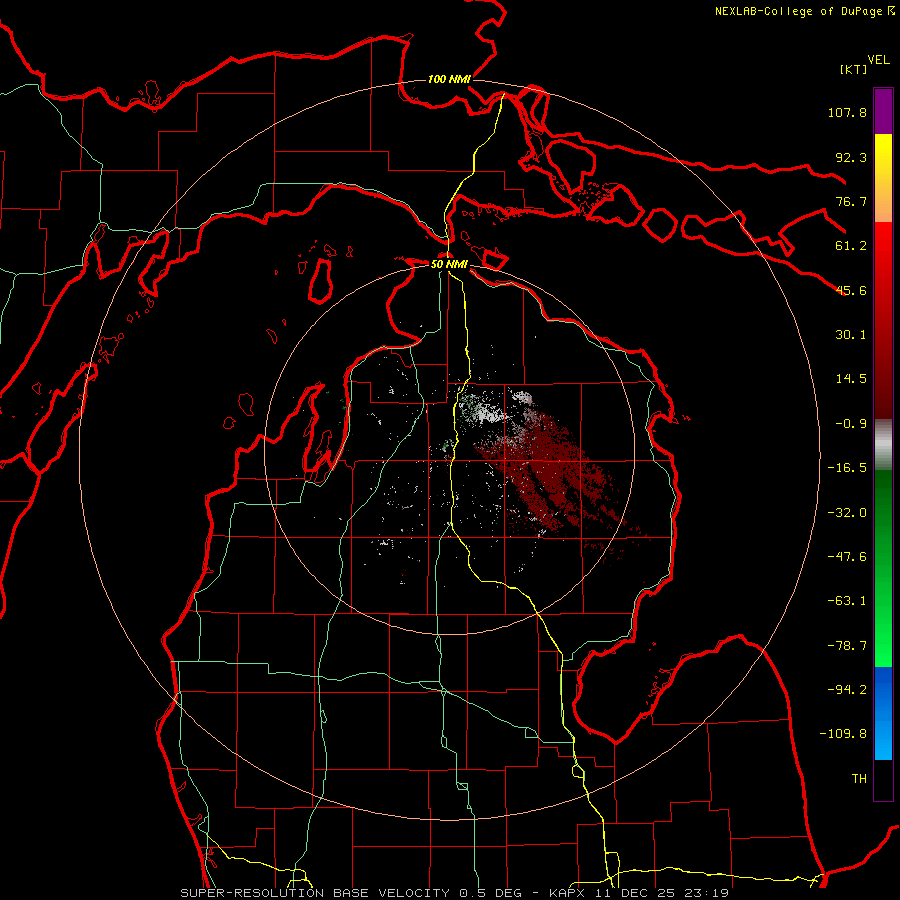Click the 30.1 velocity scale value
The width and height of the screenshot is (900, 900).
pos(851,335)
